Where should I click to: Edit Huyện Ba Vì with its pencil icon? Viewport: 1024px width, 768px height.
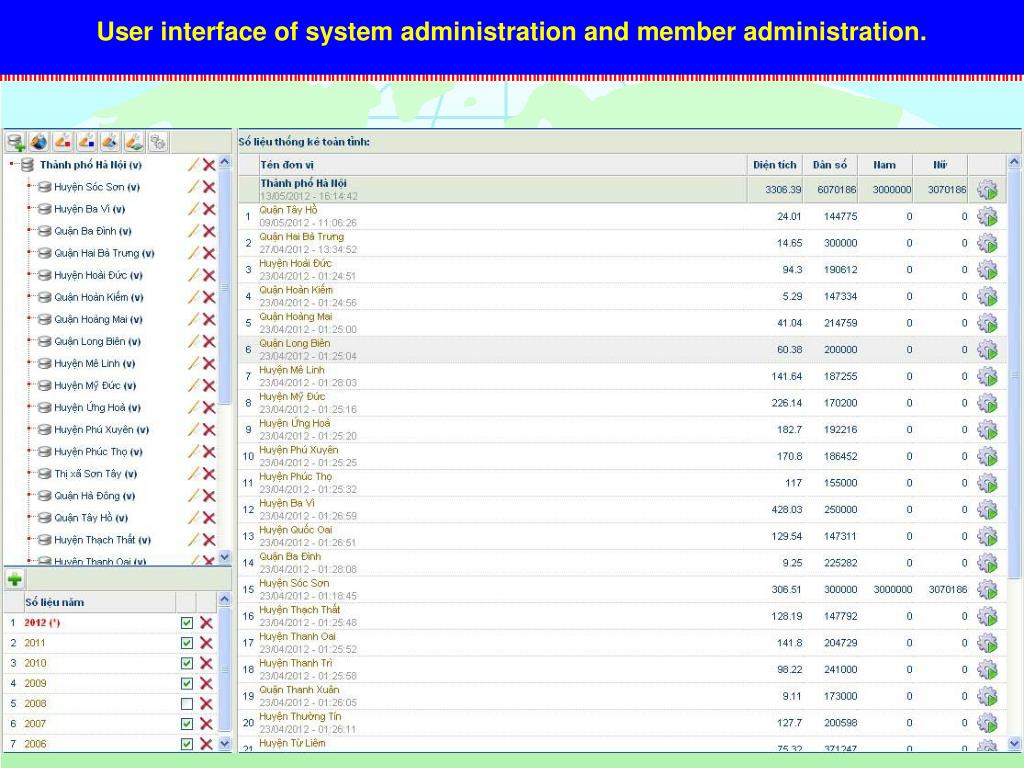pyautogui.click(x=193, y=209)
